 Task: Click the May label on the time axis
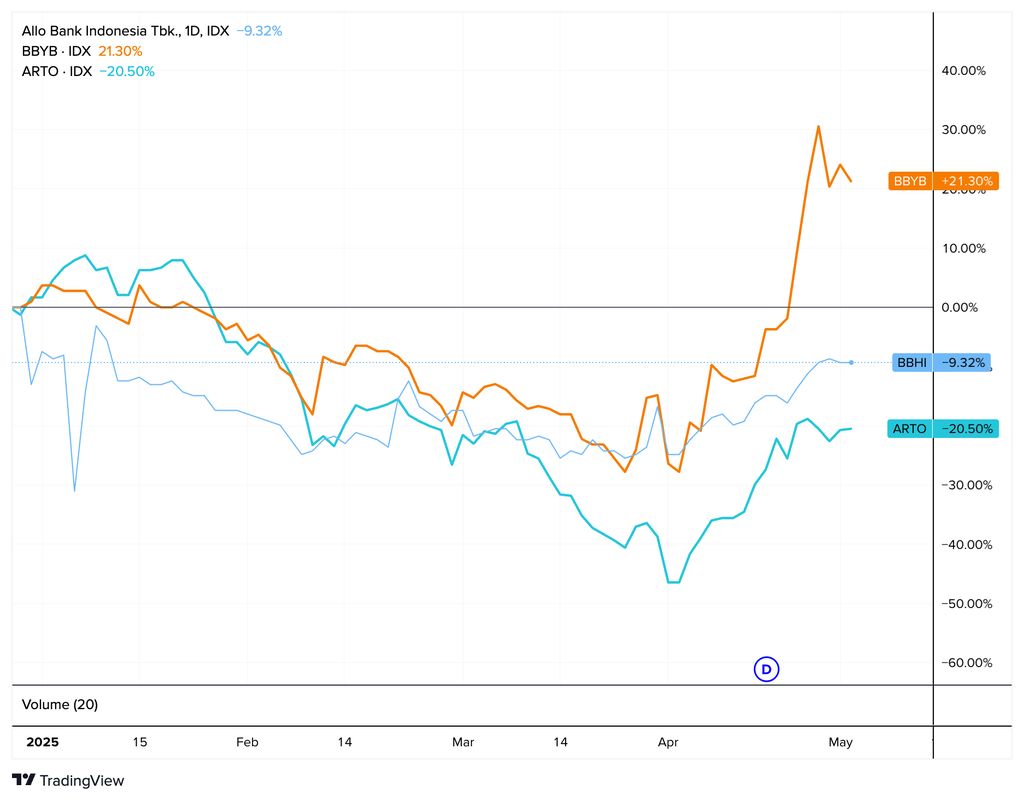pos(840,742)
